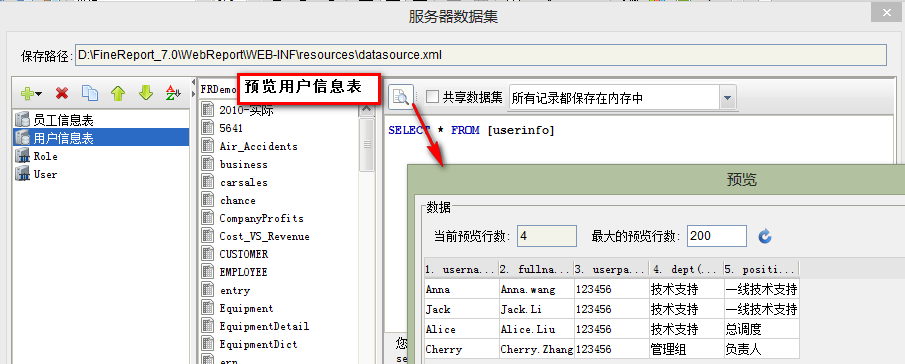Click the position column header

761,269
